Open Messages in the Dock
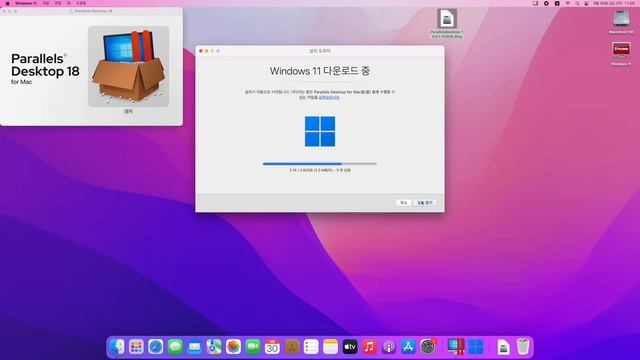Viewport: 640px width, 360px height. pyautogui.click(x=175, y=347)
